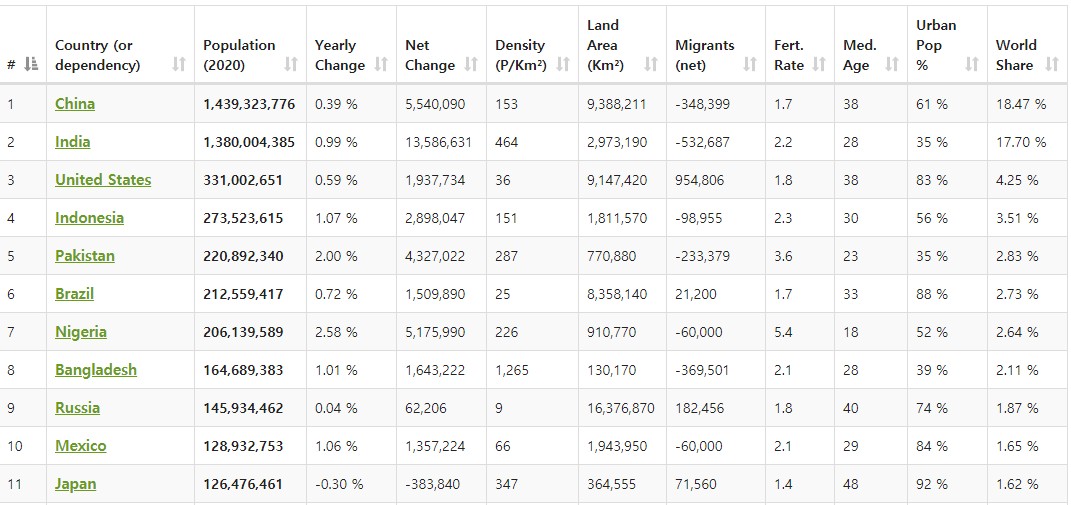The width and height of the screenshot is (1071, 505).
Task: Open the India country link
Action: click(x=72, y=142)
